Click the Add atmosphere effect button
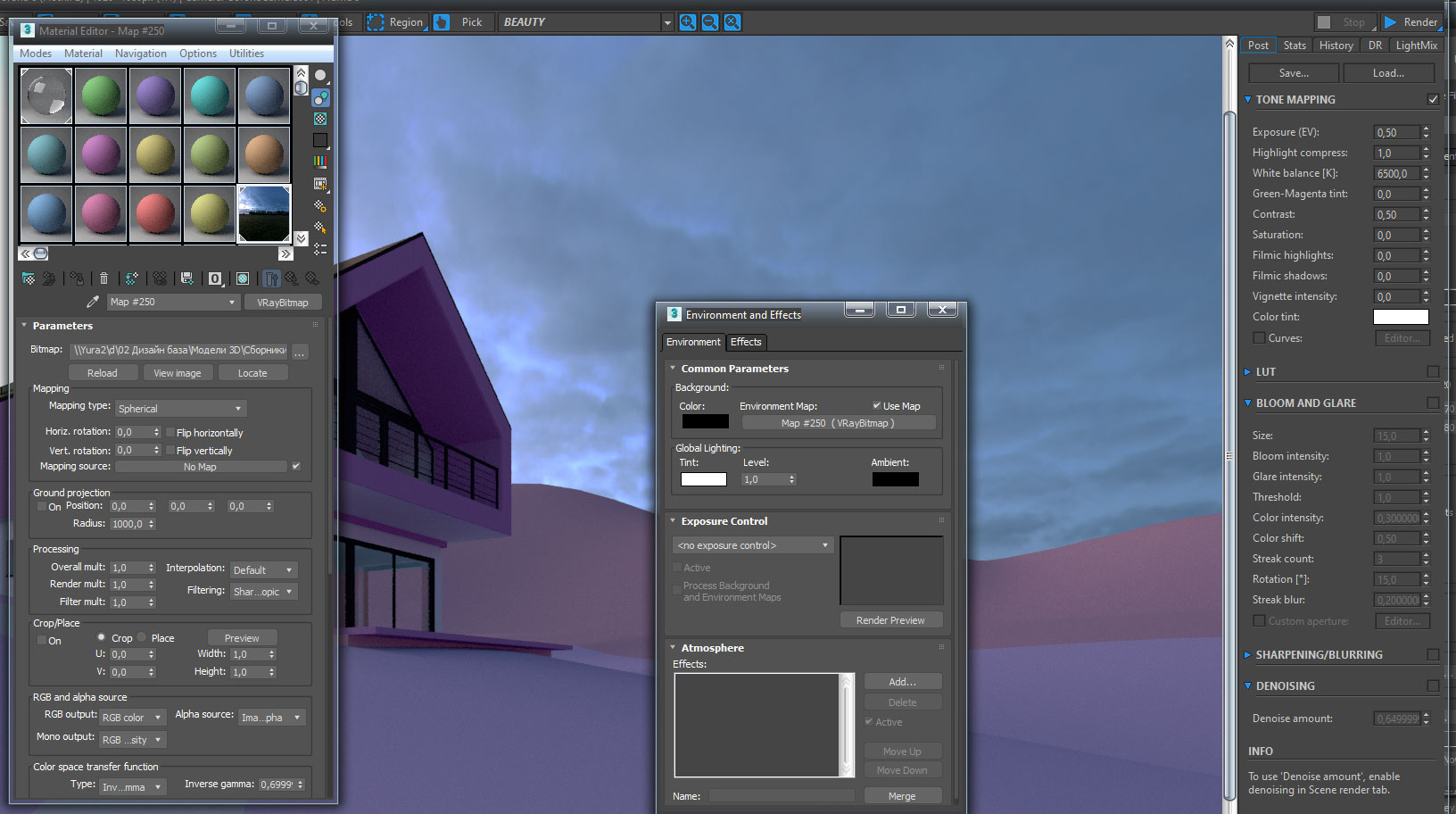The width and height of the screenshot is (1456, 814). click(902, 681)
